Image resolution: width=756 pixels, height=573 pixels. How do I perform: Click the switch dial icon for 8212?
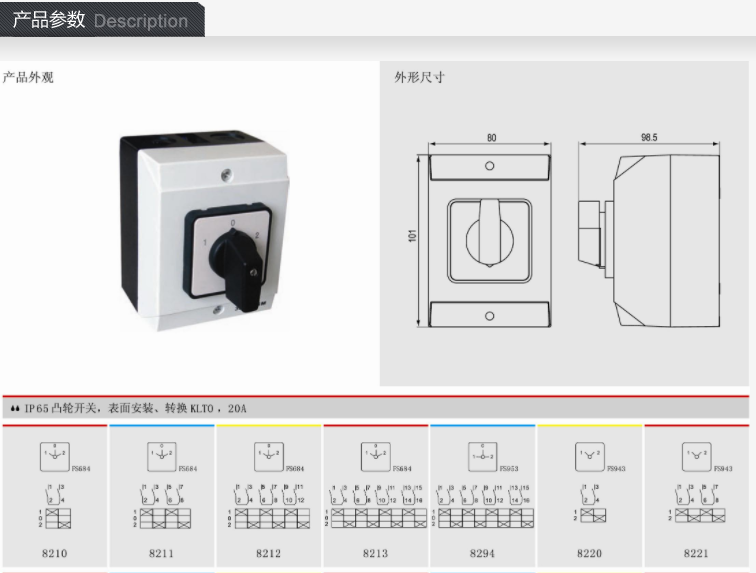268,455
